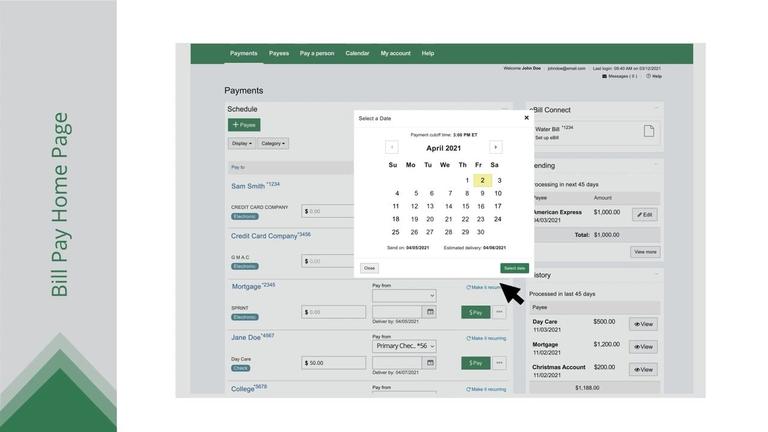View the Christmas Account history payment

(x=643, y=370)
